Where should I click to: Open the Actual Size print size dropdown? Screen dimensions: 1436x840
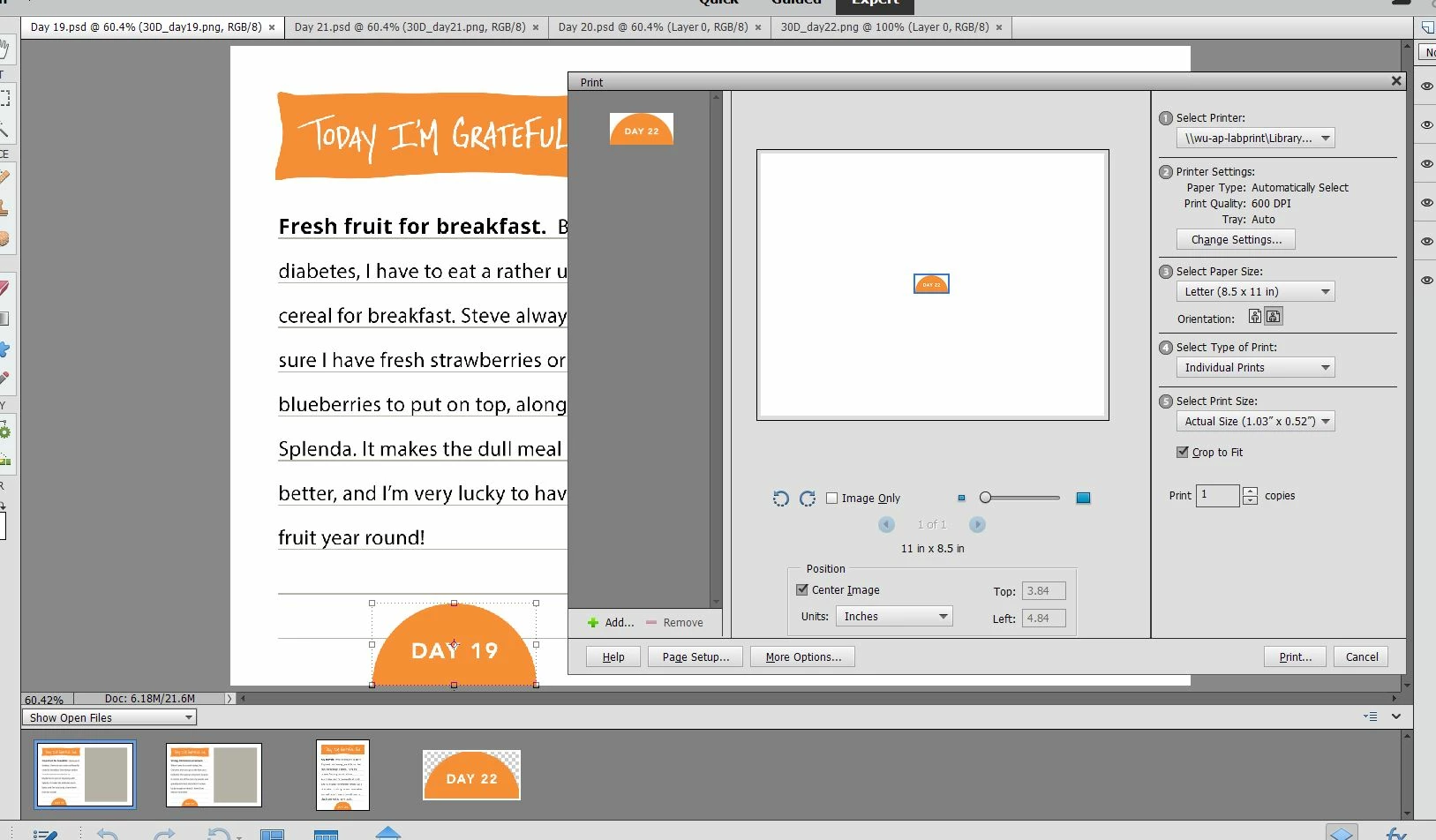pos(1255,422)
